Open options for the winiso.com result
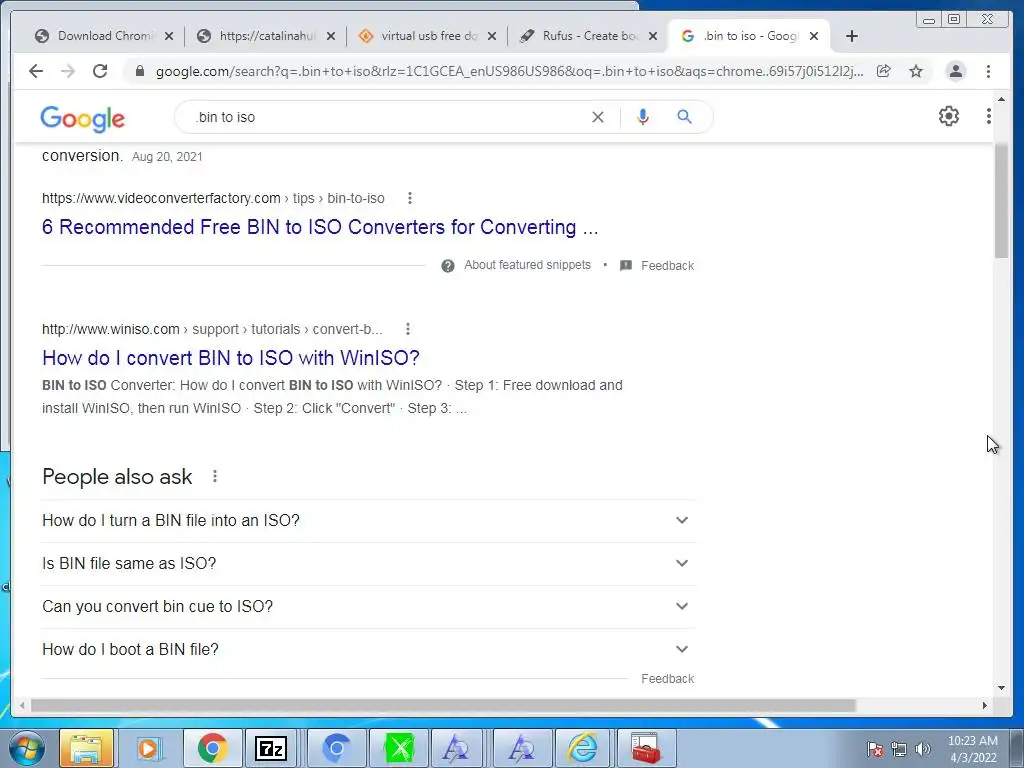1024x768 pixels. (x=408, y=329)
